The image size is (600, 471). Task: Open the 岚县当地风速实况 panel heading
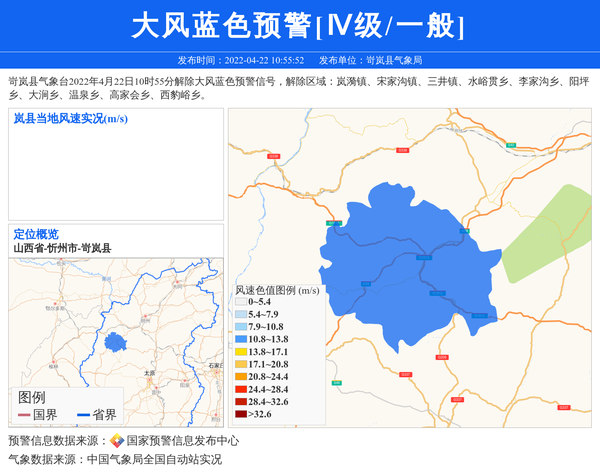(70, 120)
